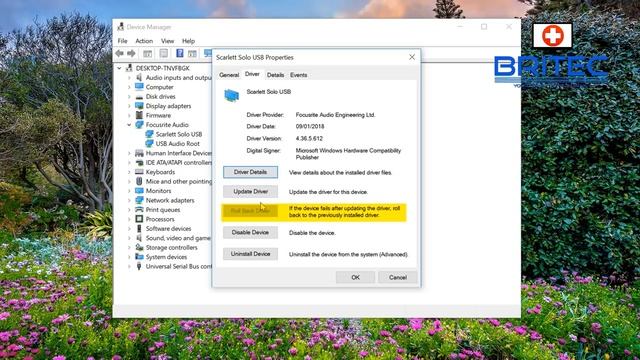Confirm with the OK button
Viewport: 640px width, 360px height.
[x=355, y=277]
